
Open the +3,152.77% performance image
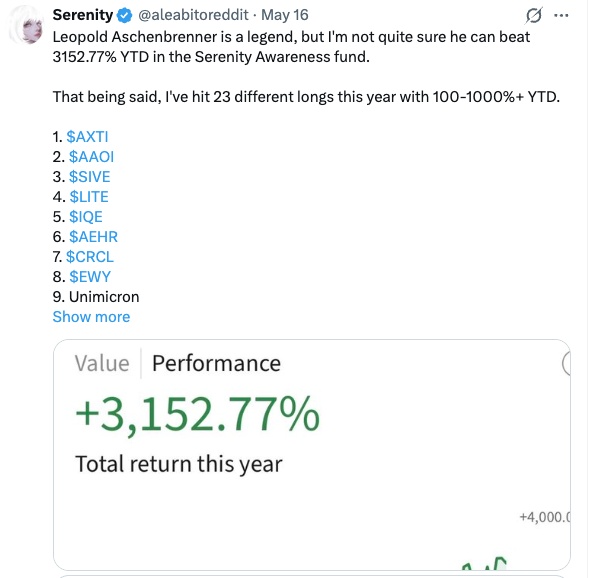point(312,455)
